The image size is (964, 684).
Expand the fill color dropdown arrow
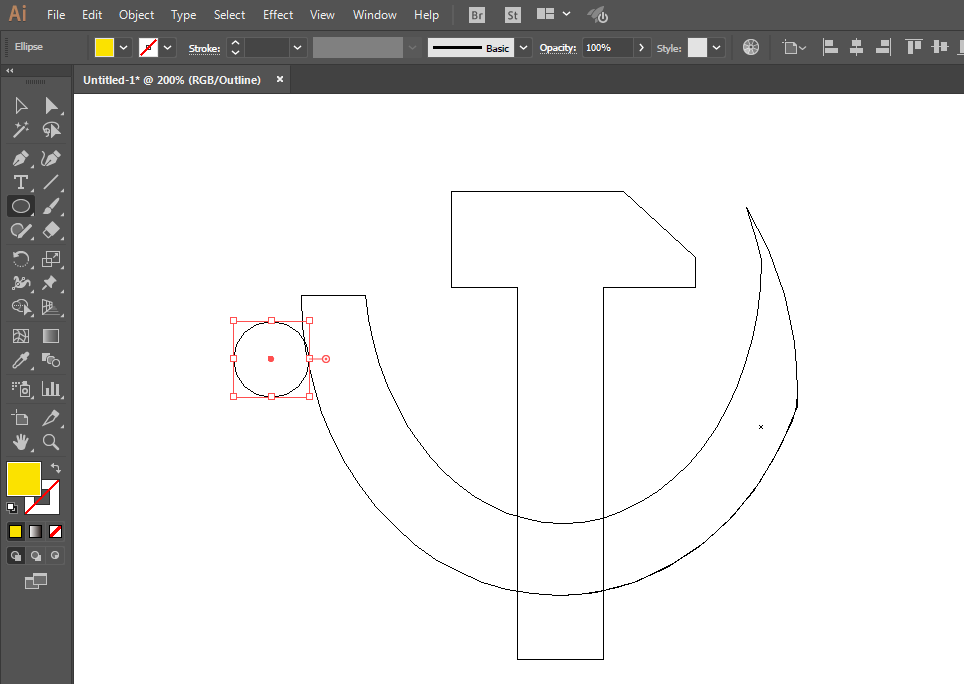[124, 48]
